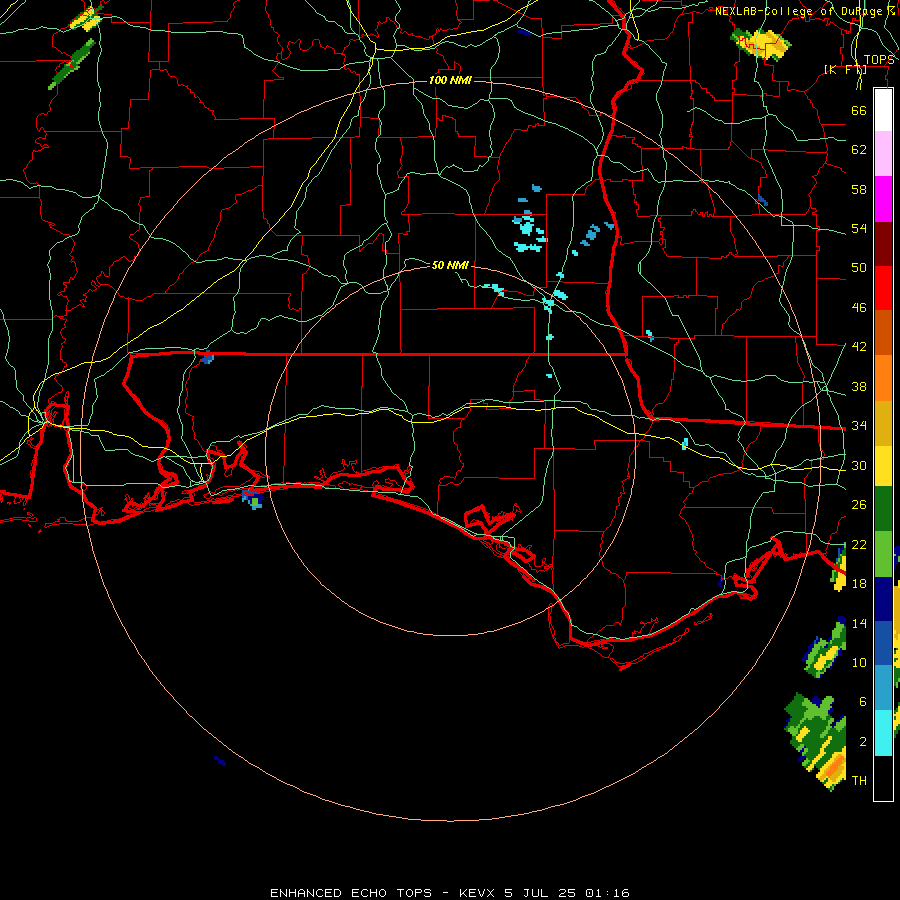Click the 38 legend value
The height and width of the screenshot is (900, 900).
tap(859, 386)
